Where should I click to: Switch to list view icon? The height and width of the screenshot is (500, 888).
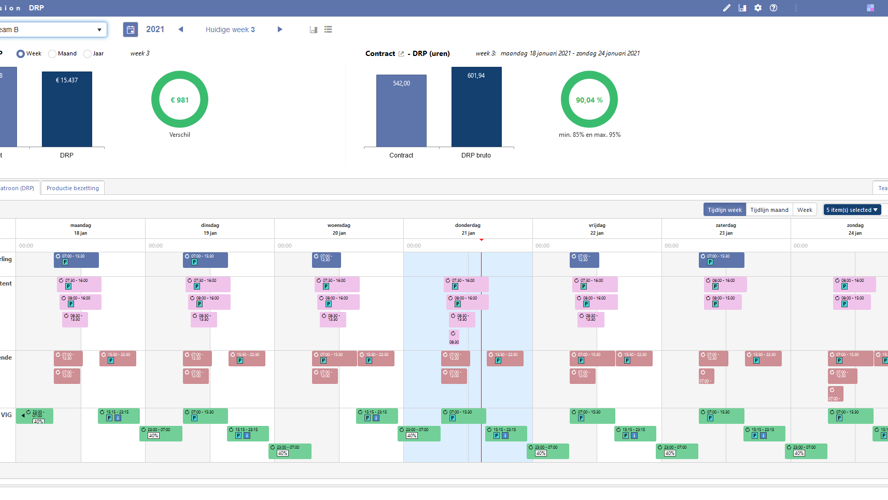pos(328,29)
